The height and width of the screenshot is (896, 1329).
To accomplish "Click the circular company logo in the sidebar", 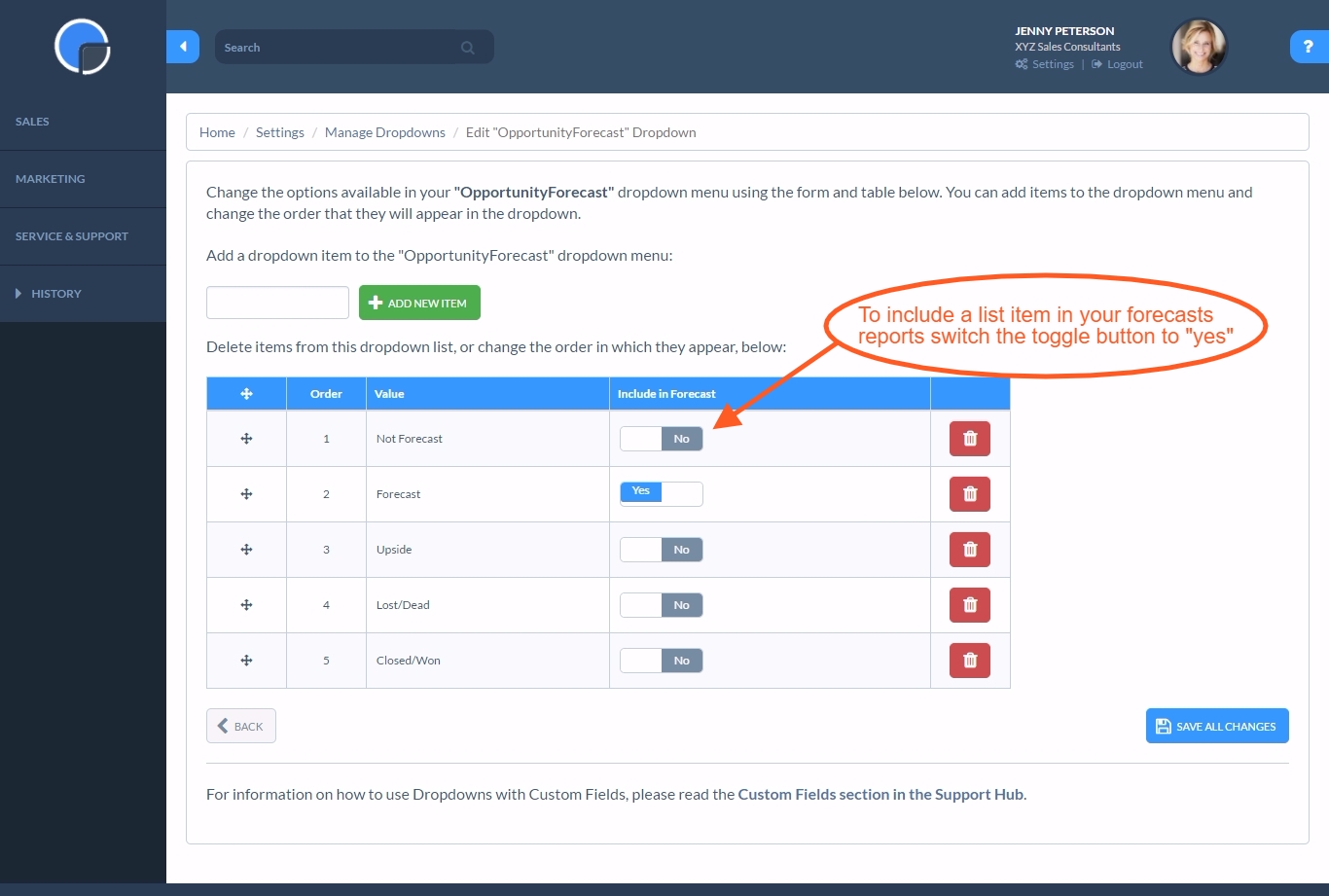I will tap(83, 47).
